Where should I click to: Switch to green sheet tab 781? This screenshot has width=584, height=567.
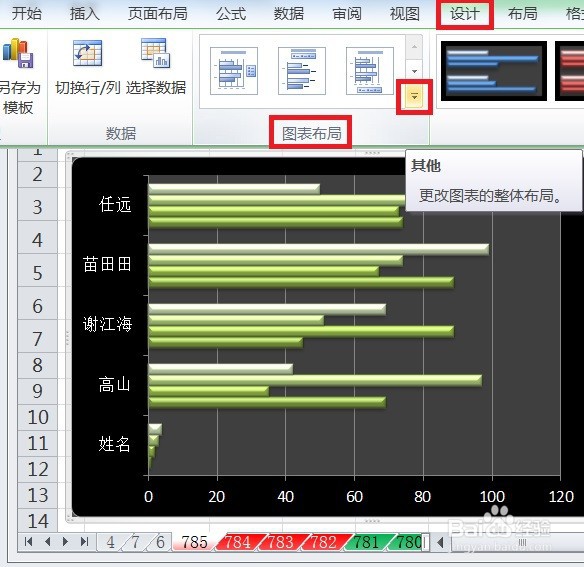366,542
